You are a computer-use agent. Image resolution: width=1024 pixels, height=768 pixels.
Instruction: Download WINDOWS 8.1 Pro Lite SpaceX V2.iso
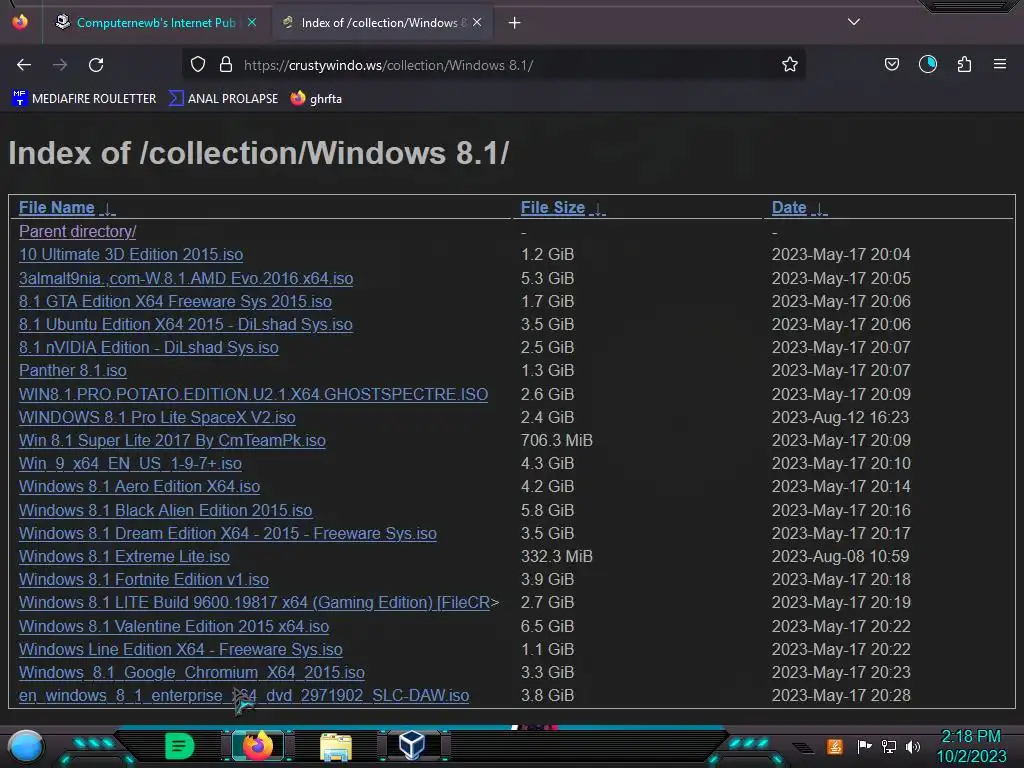point(157,417)
